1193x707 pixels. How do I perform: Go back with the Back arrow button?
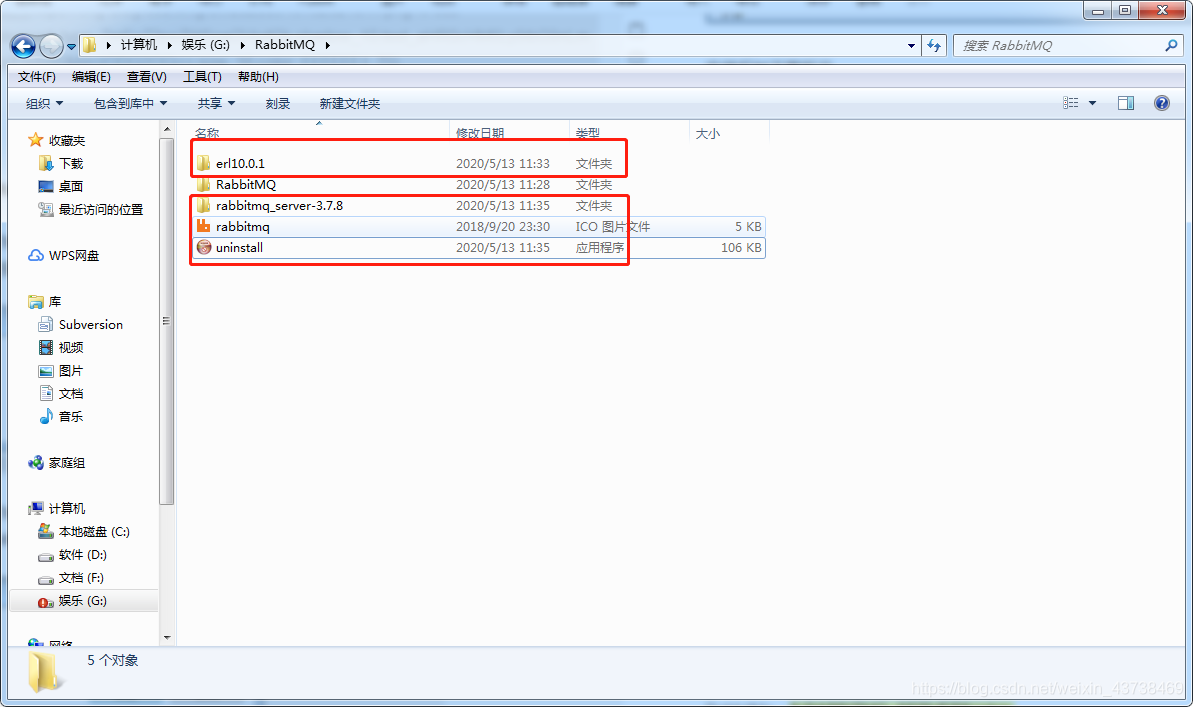click(x=23, y=46)
